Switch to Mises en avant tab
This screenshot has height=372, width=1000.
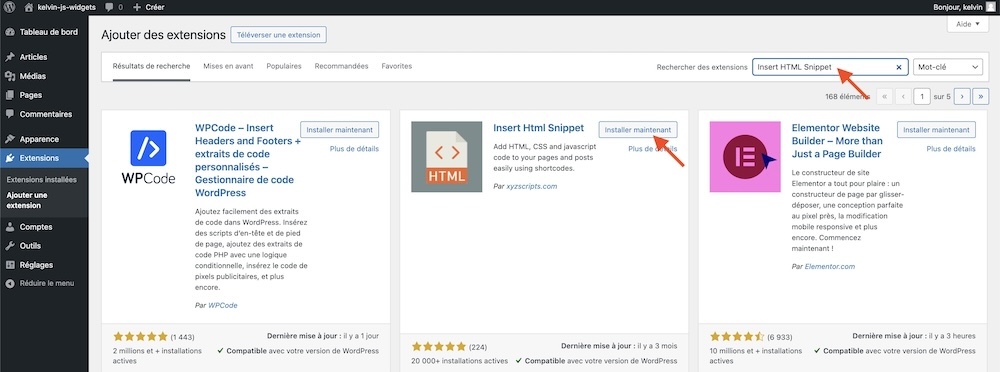(228, 66)
